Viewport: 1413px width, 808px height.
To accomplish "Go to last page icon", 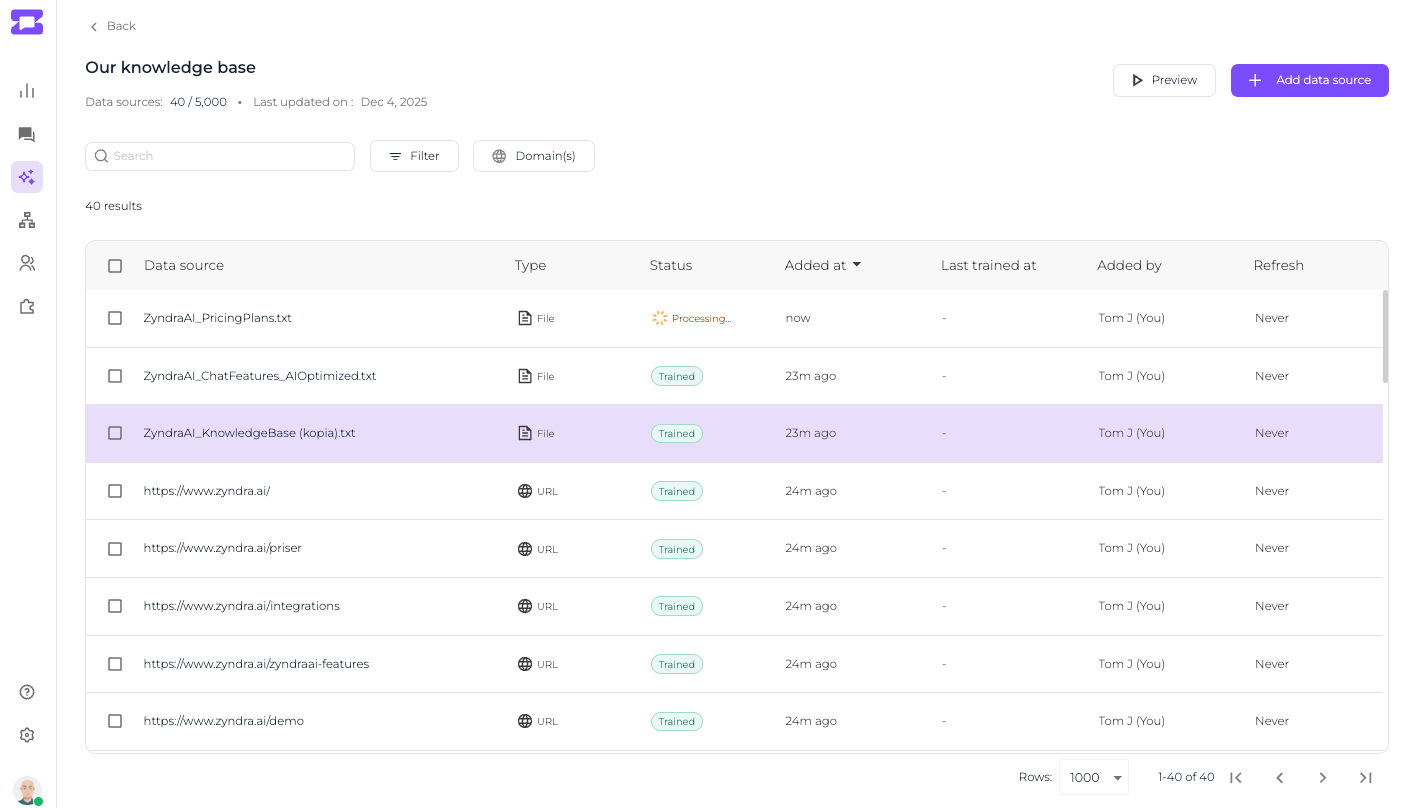I will [x=1366, y=777].
